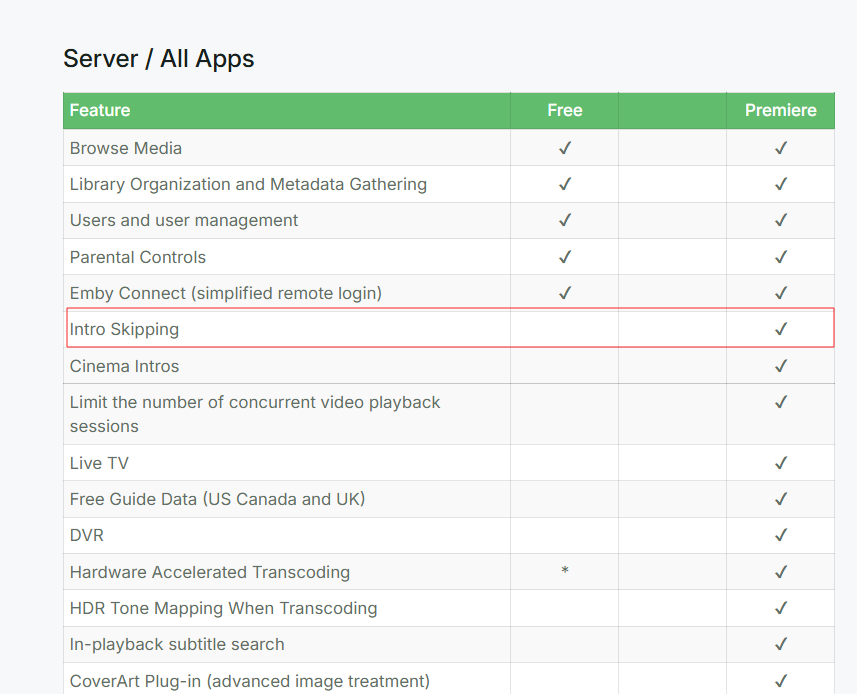Click Premiere checkmark for Cinema Intros
The width and height of the screenshot is (857, 694).
click(780, 366)
